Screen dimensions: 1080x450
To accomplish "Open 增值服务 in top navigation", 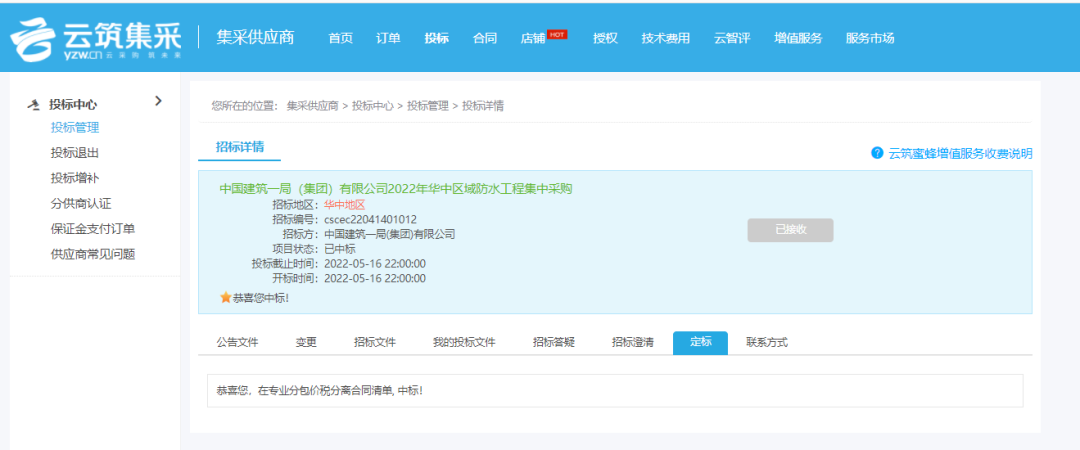I will coord(798,39).
